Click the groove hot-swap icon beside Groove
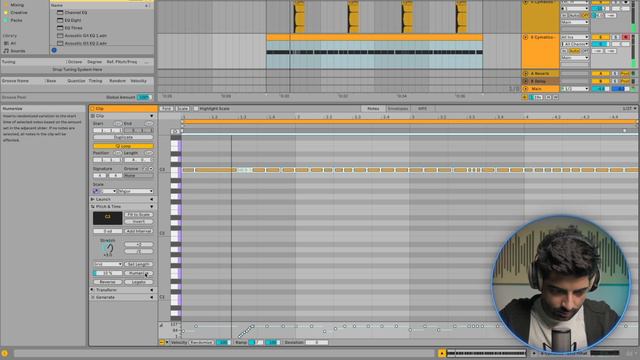The height and width of the screenshot is (360, 640). 144,169
